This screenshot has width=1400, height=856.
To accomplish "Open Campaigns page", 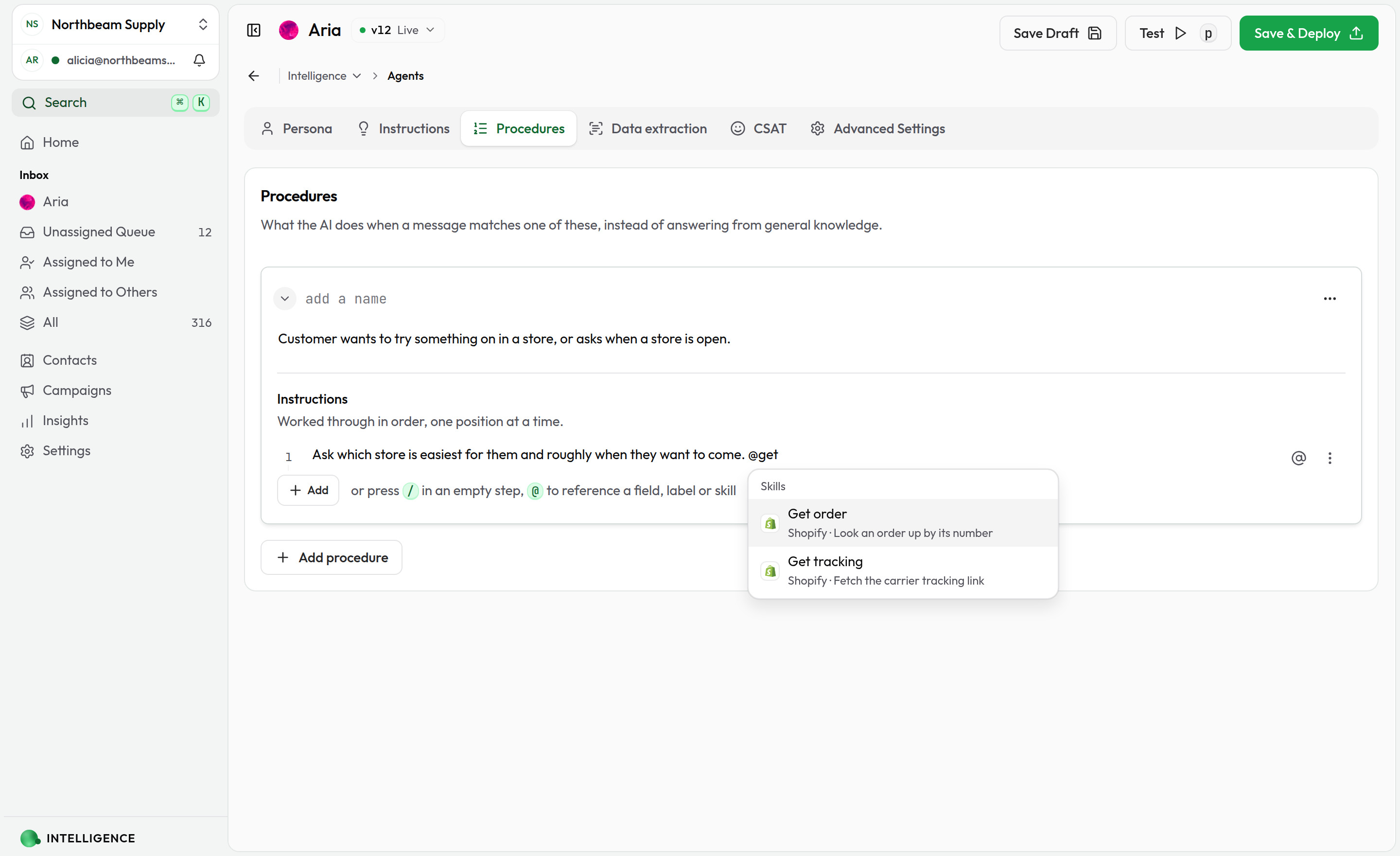I will (116, 391).
